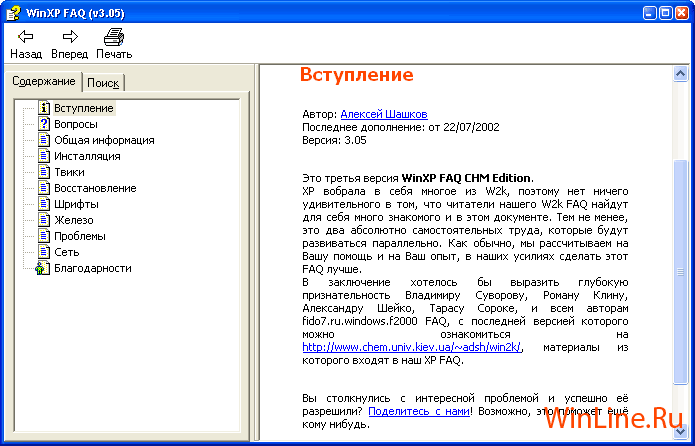Click the Назад toolbar label

click(26, 54)
